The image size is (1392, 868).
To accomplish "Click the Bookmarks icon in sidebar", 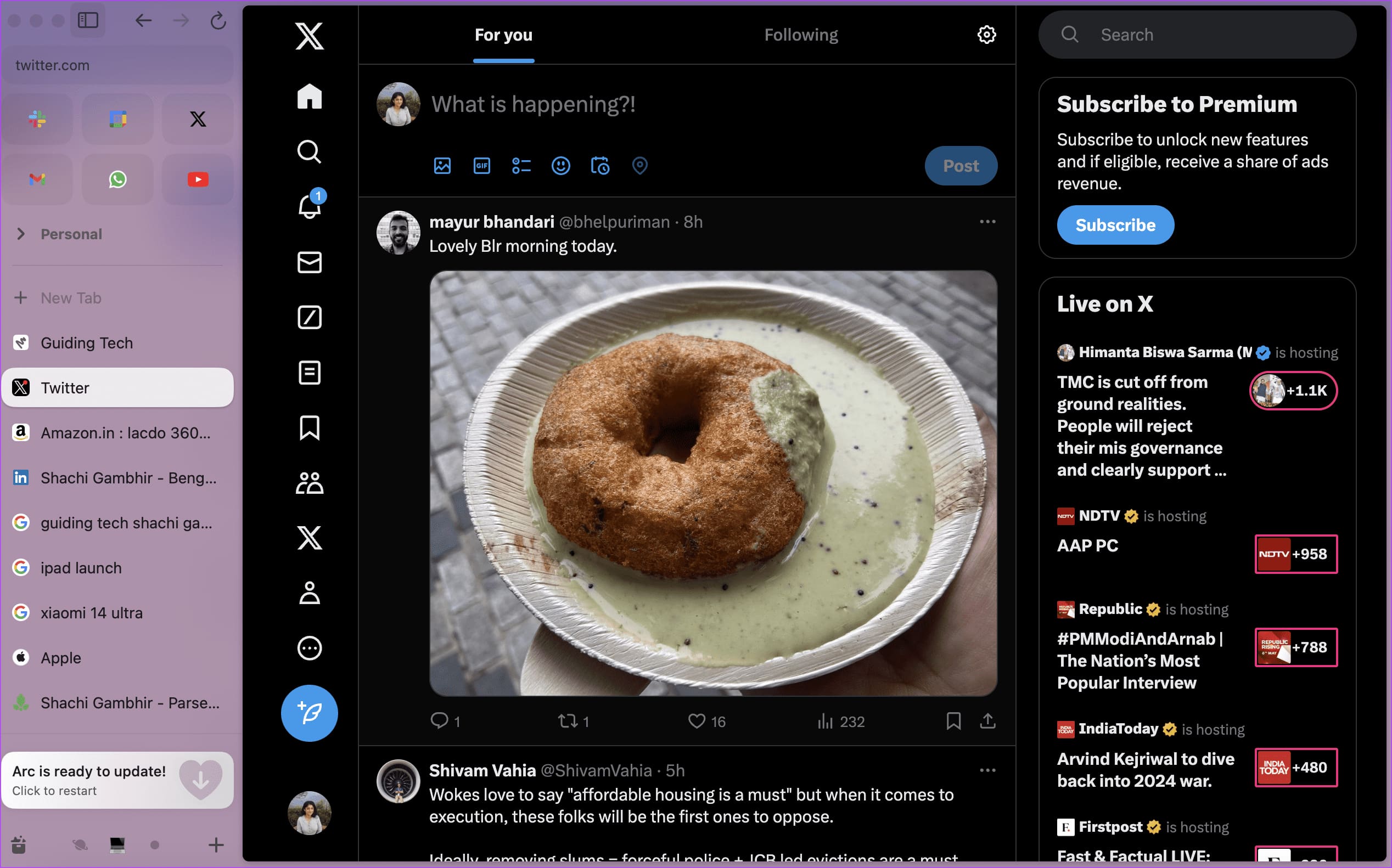I will click(308, 428).
